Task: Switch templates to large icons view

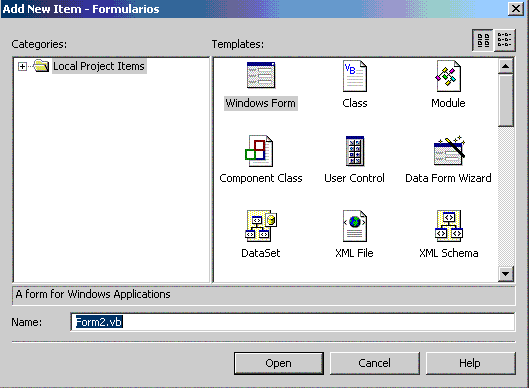Action: tap(483, 40)
